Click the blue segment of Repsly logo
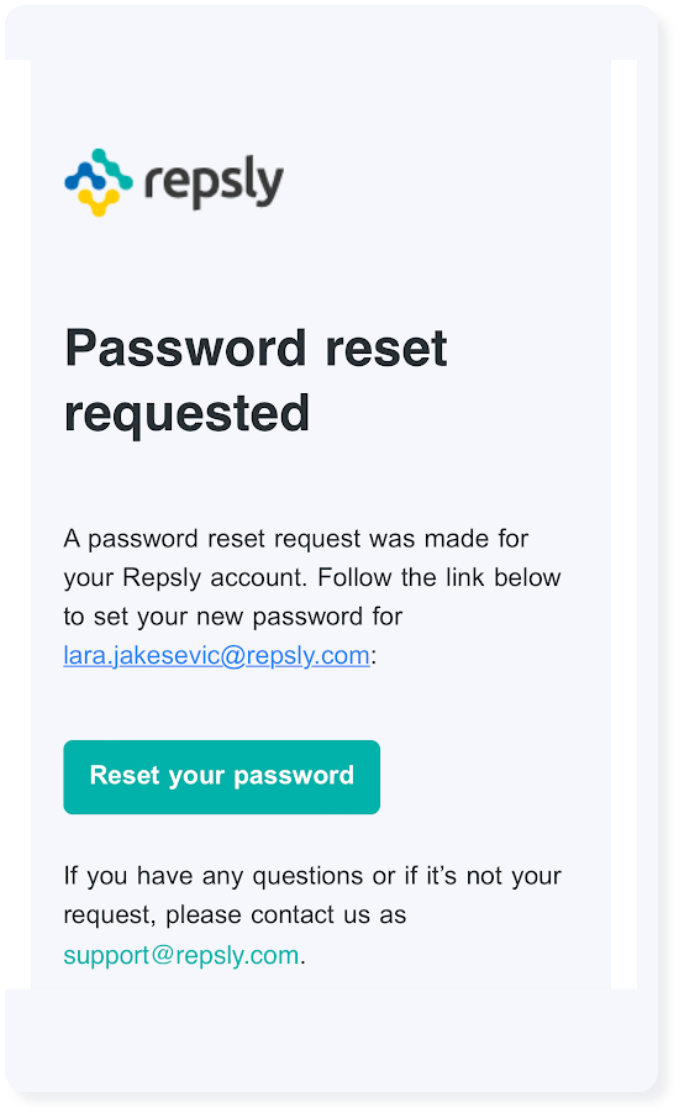Viewport: 683px width, 1117px height. point(84,176)
